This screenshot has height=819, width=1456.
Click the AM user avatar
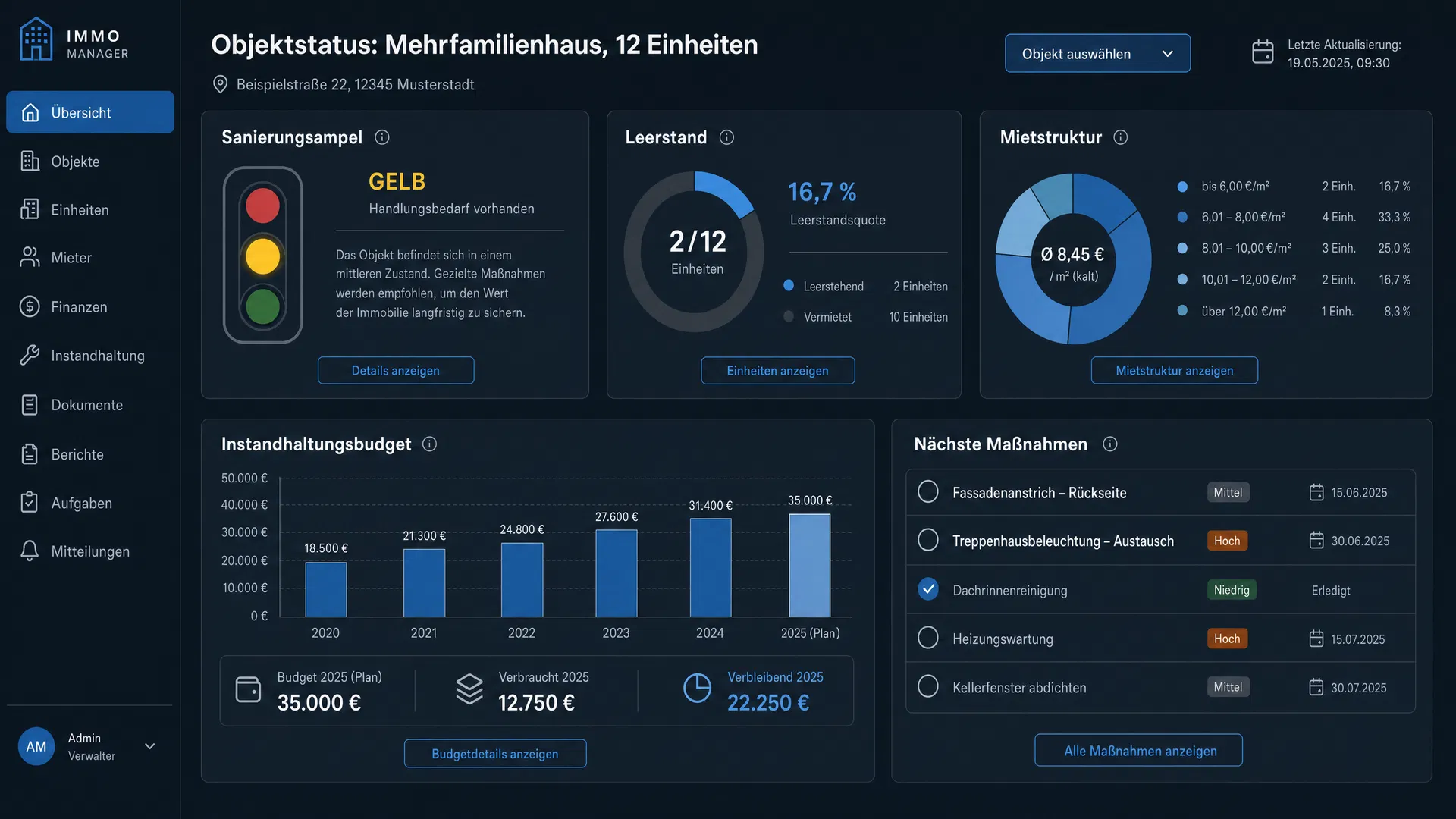36,746
